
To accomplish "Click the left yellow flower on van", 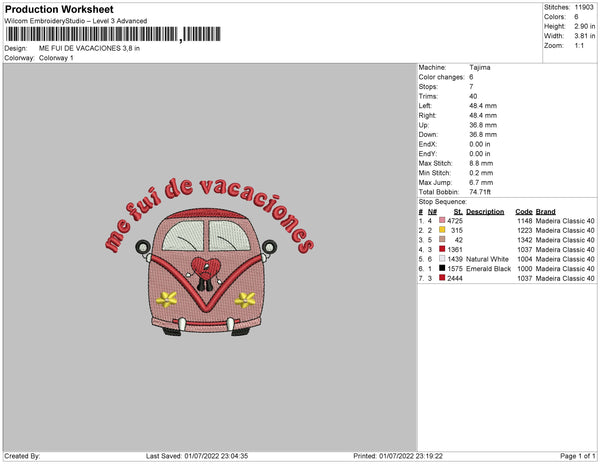I will (167, 299).
